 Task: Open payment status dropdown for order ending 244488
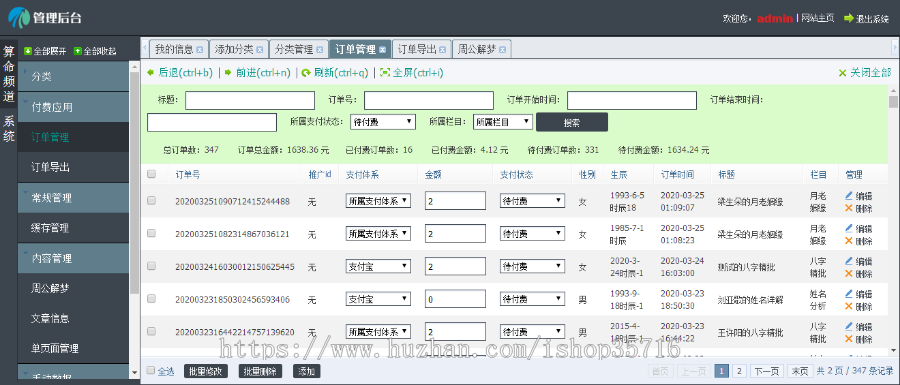pyautogui.click(x=533, y=201)
